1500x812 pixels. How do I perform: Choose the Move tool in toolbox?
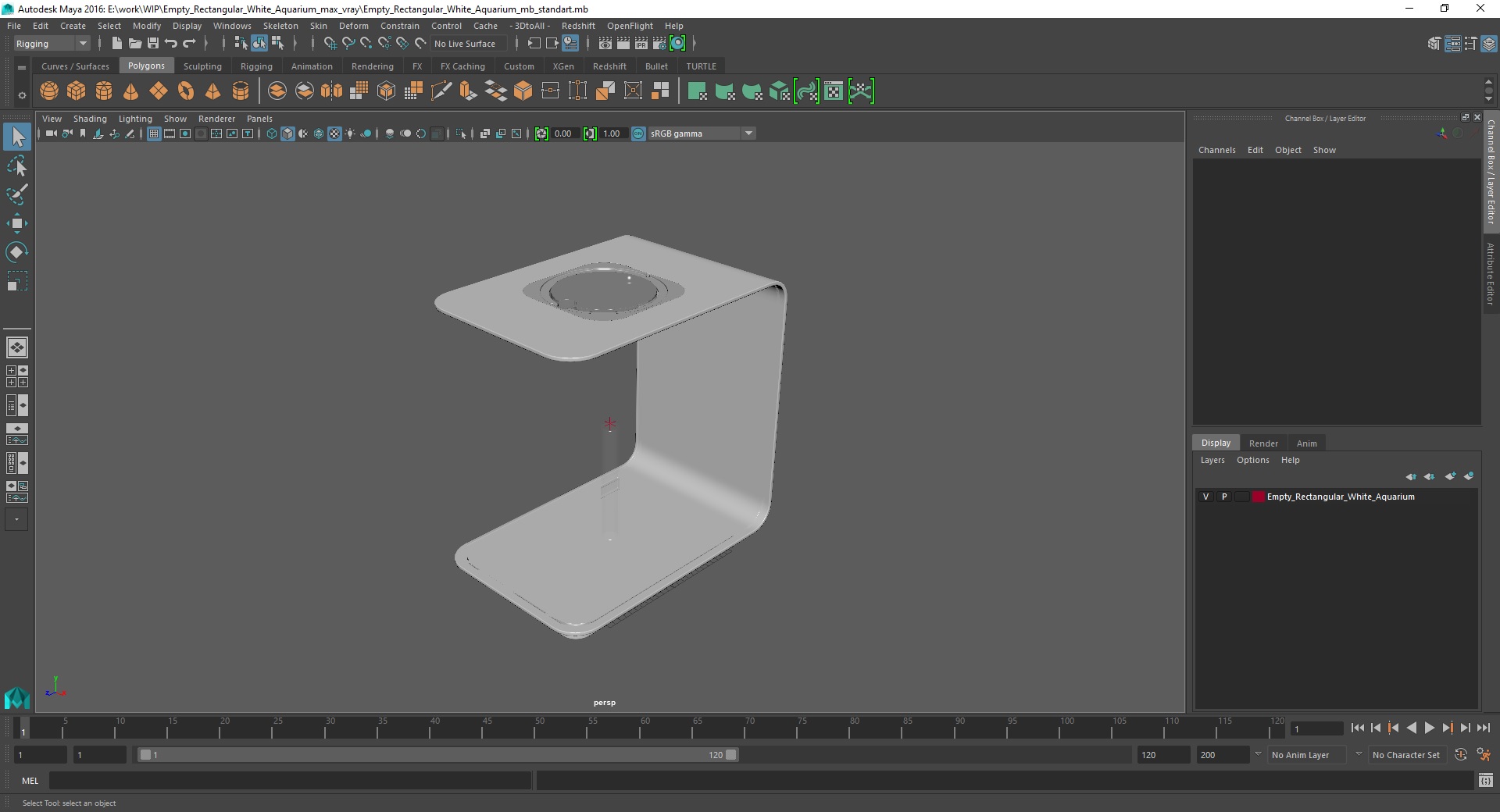pos(17,223)
